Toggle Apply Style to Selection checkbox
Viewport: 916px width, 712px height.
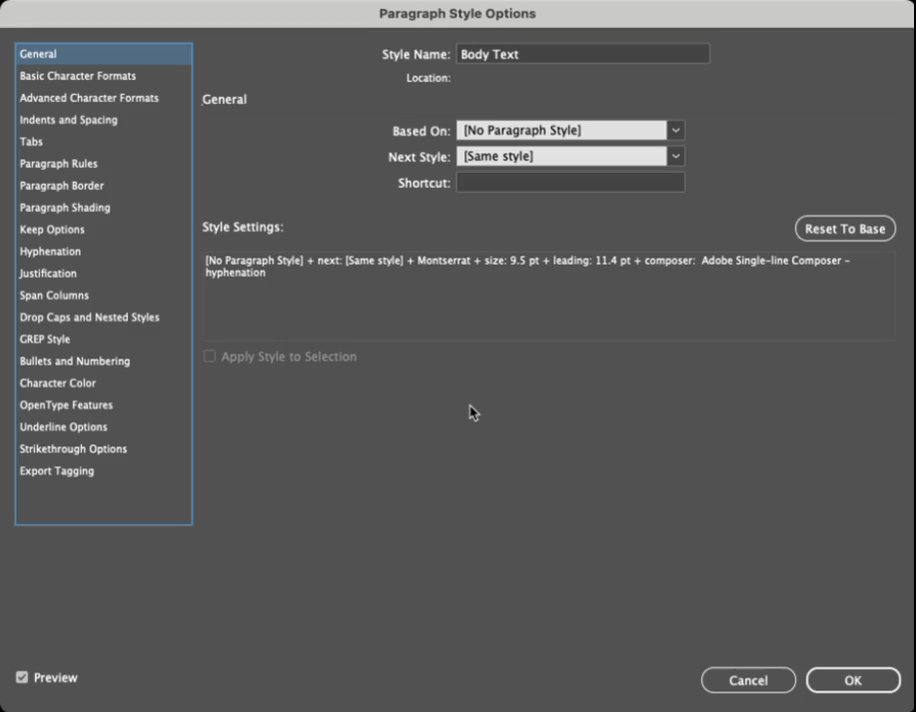click(209, 356)
